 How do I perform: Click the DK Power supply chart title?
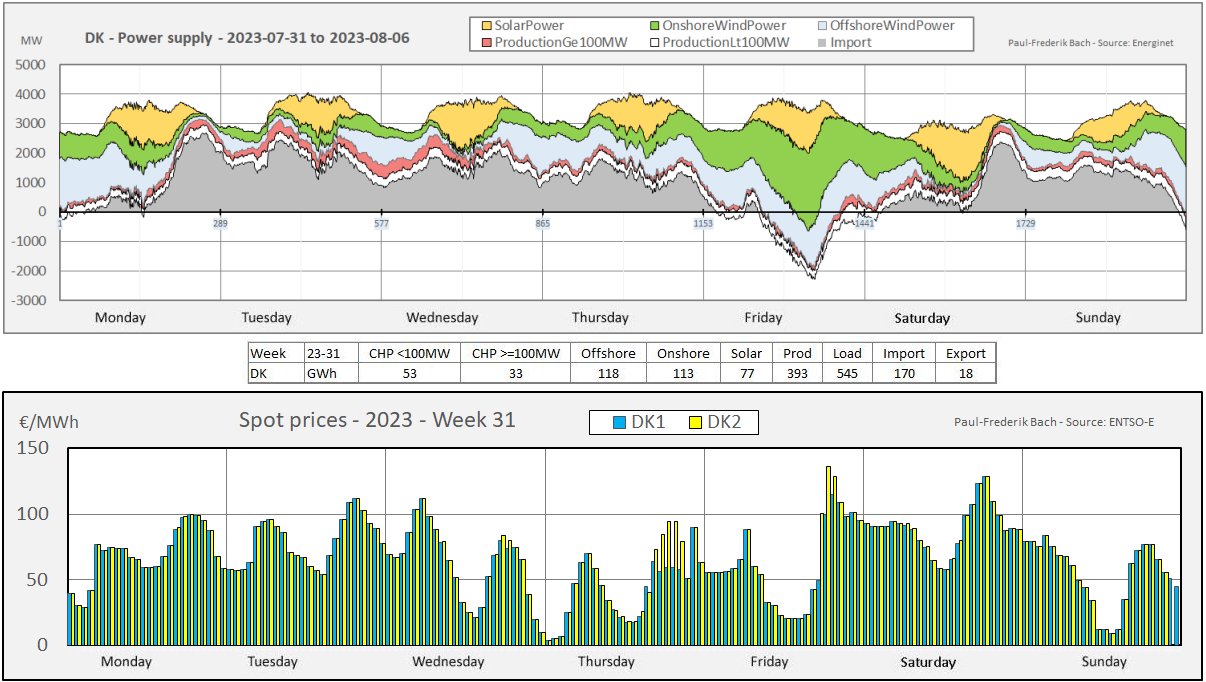pyautogui.click(x=247, y=38)
